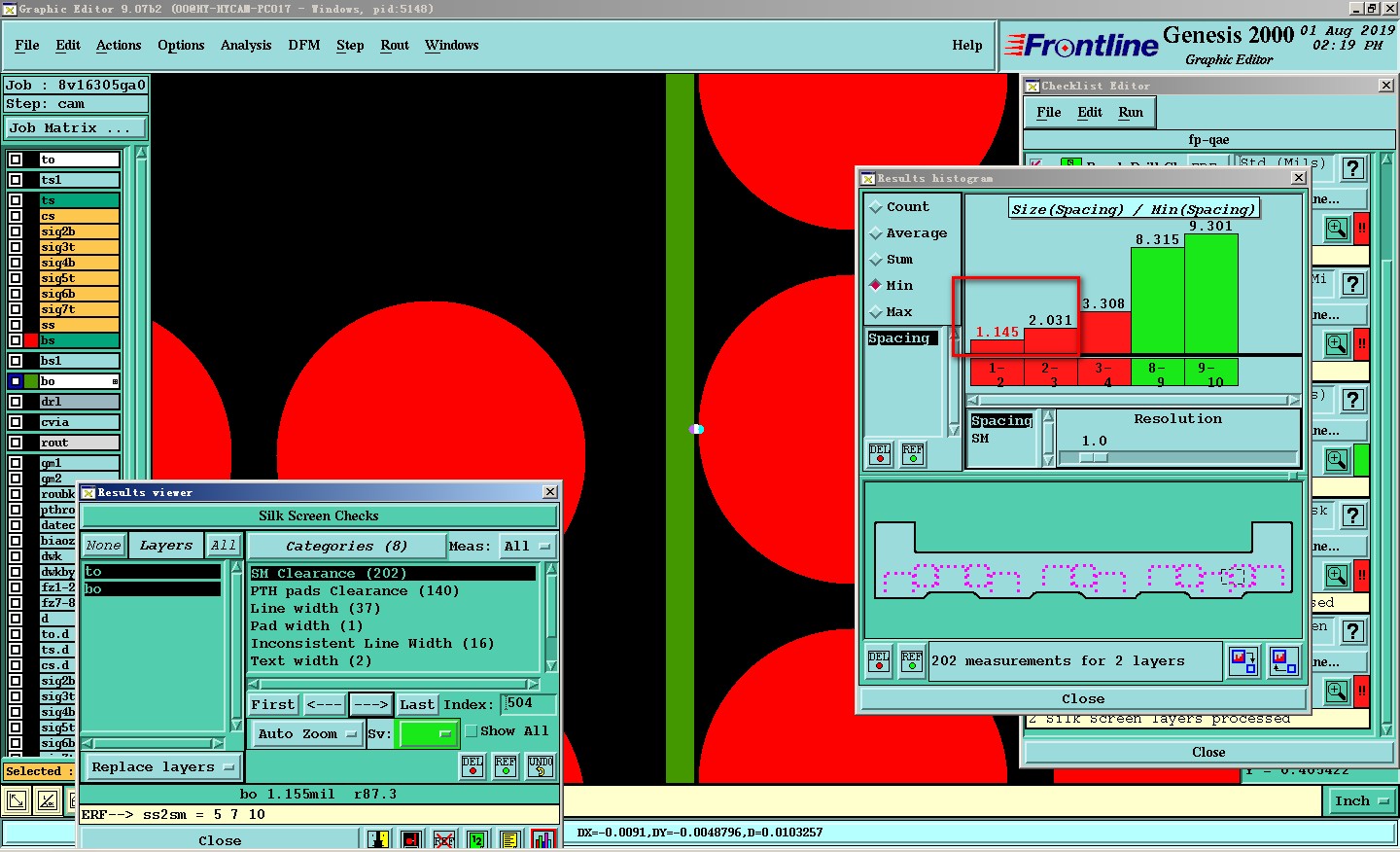Open the Rout menu
Viewport: 1400px width, 852px height.
coord(395,46)
